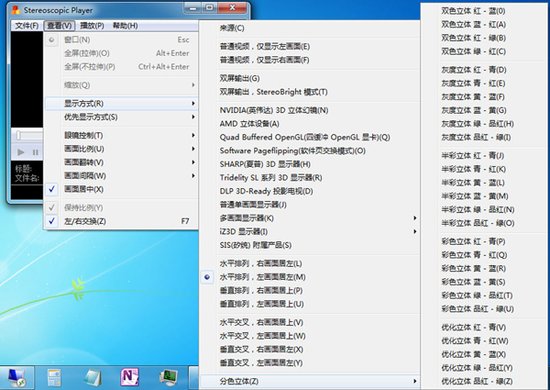The width and height of the screenshot is (550, 390).
Task: Select 灰度立体 红 - 青(D)
Action: (484, 70)
